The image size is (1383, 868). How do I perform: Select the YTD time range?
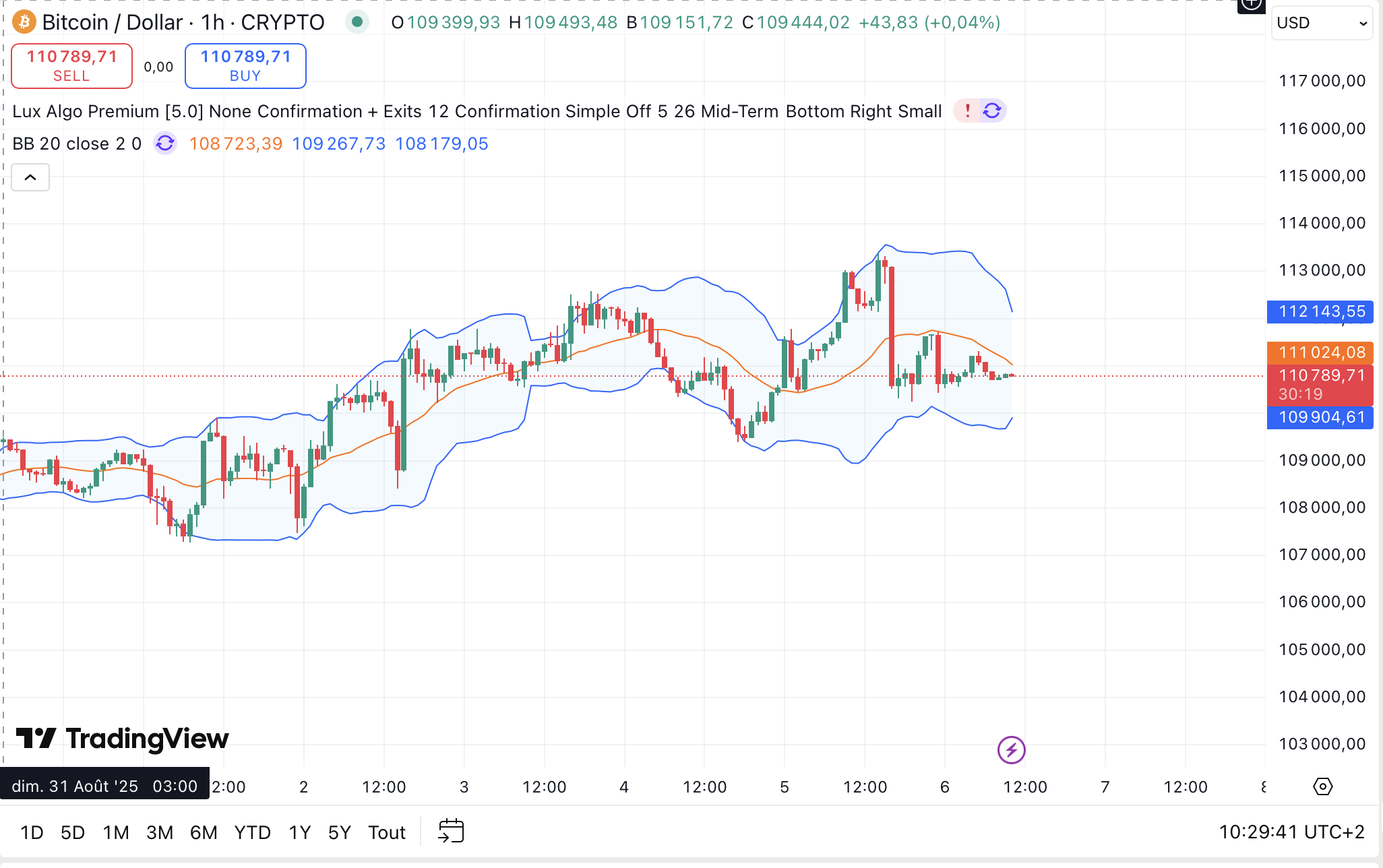252,832
